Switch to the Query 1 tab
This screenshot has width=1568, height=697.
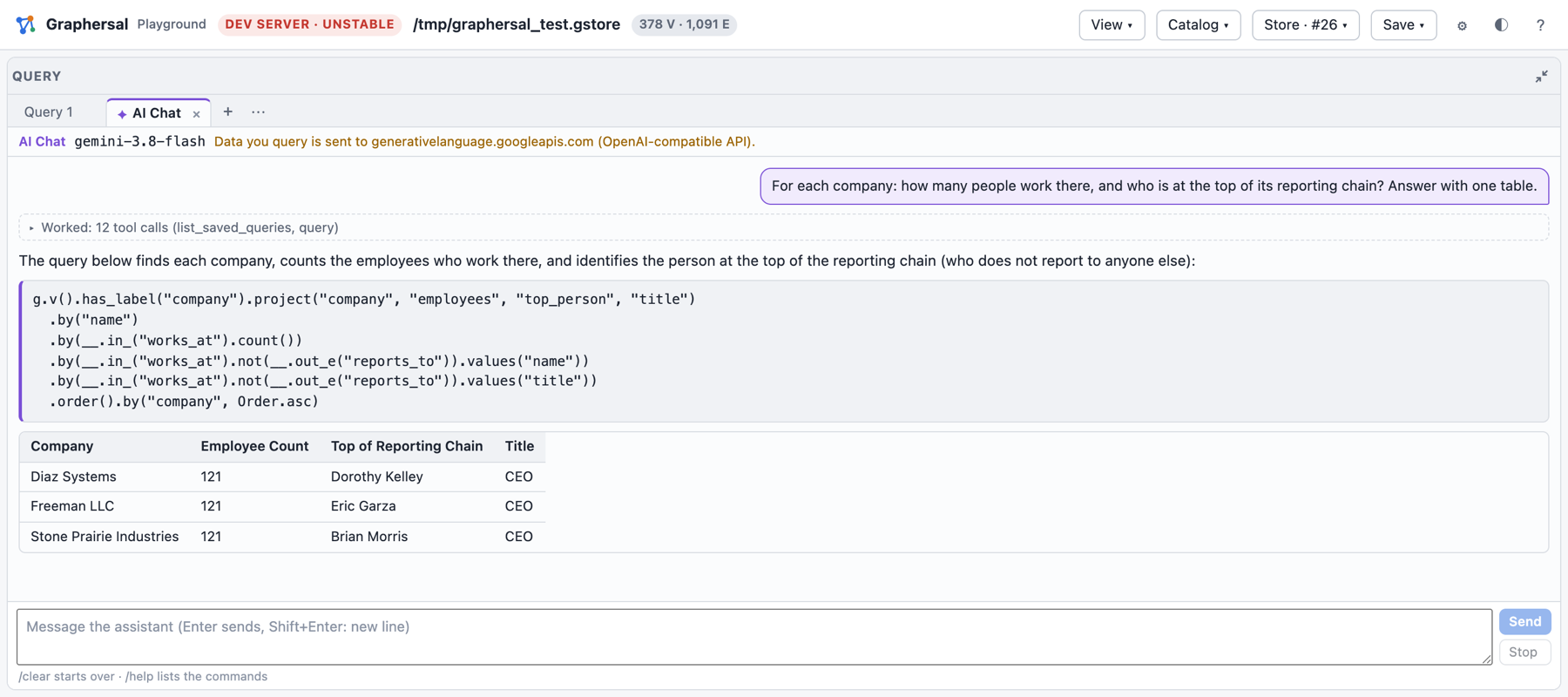point(49,112)
